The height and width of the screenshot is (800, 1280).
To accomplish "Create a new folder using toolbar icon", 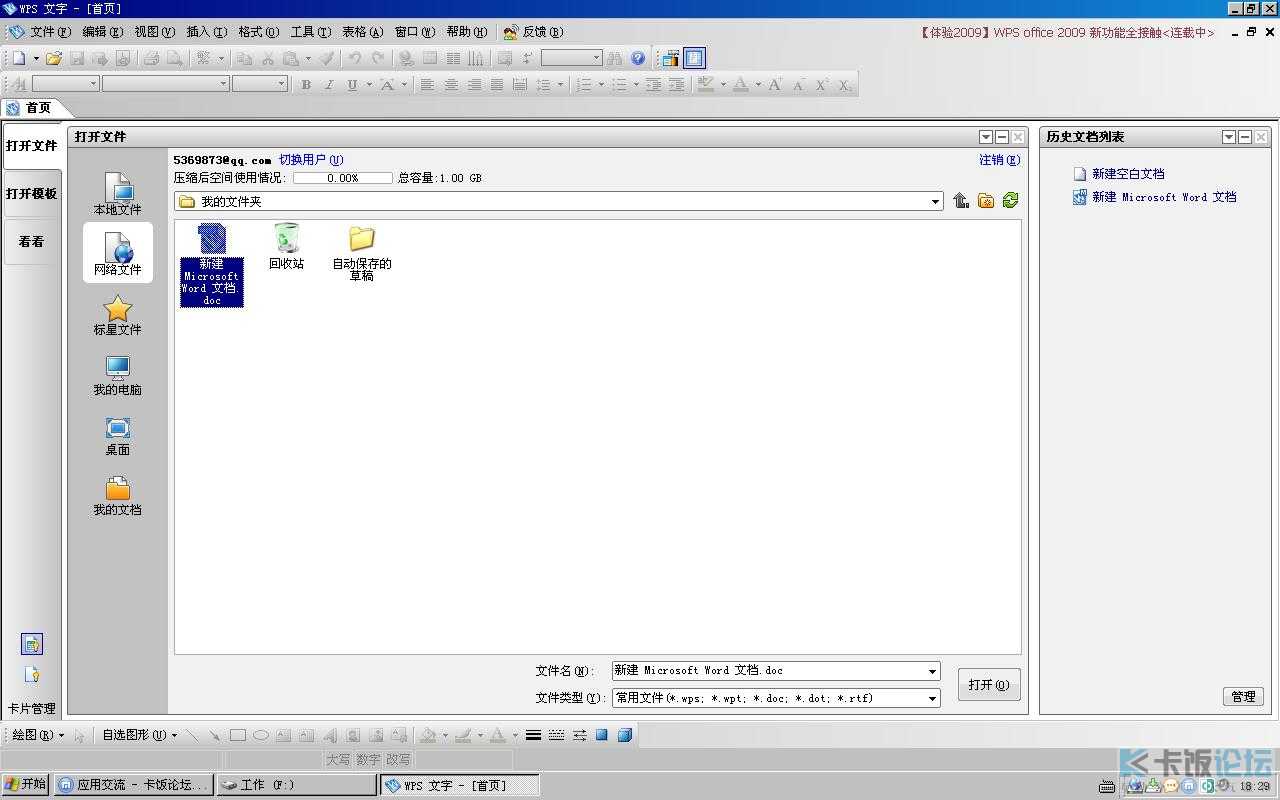I will (986, 201).
